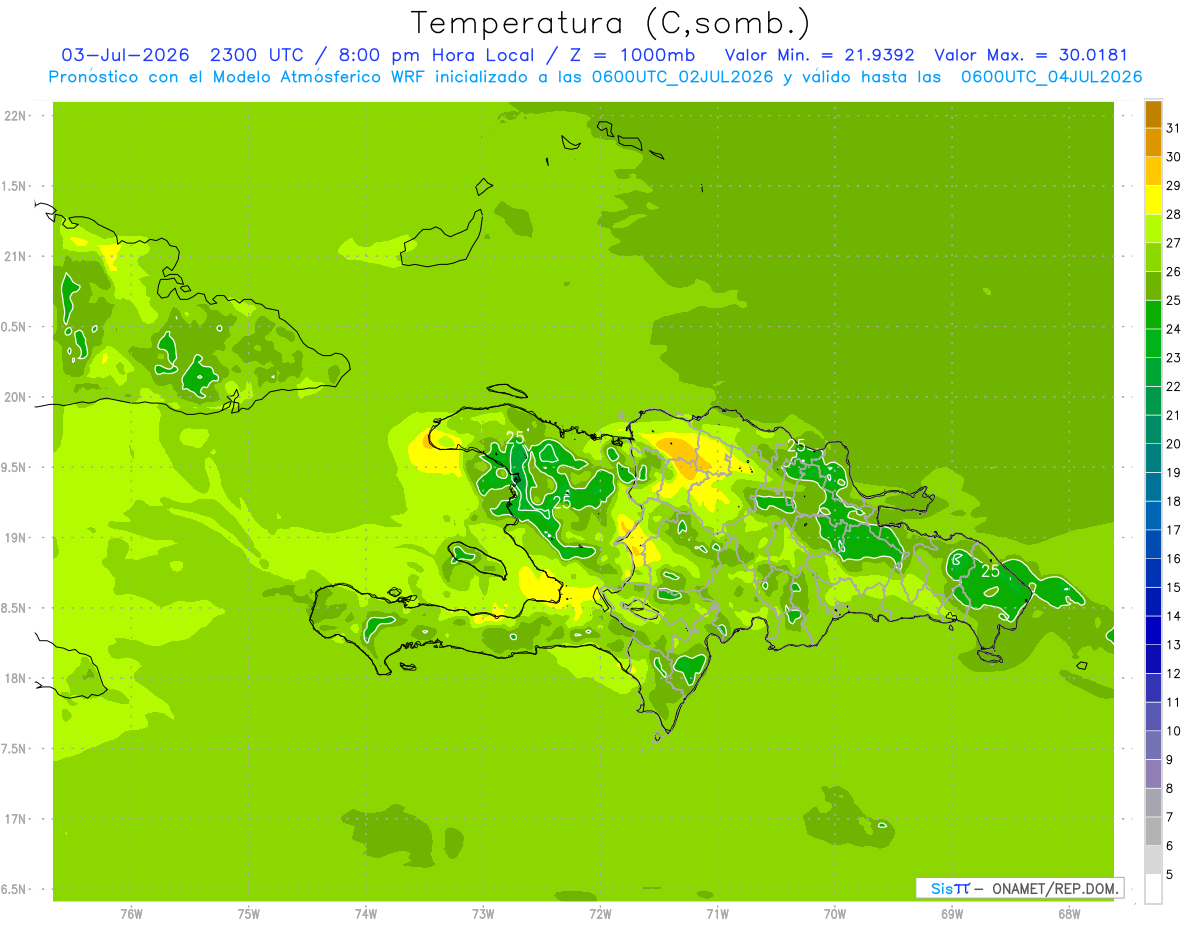Click the "75W" longitude axis label
This screenshot has height=927, width=1200.
249,914
